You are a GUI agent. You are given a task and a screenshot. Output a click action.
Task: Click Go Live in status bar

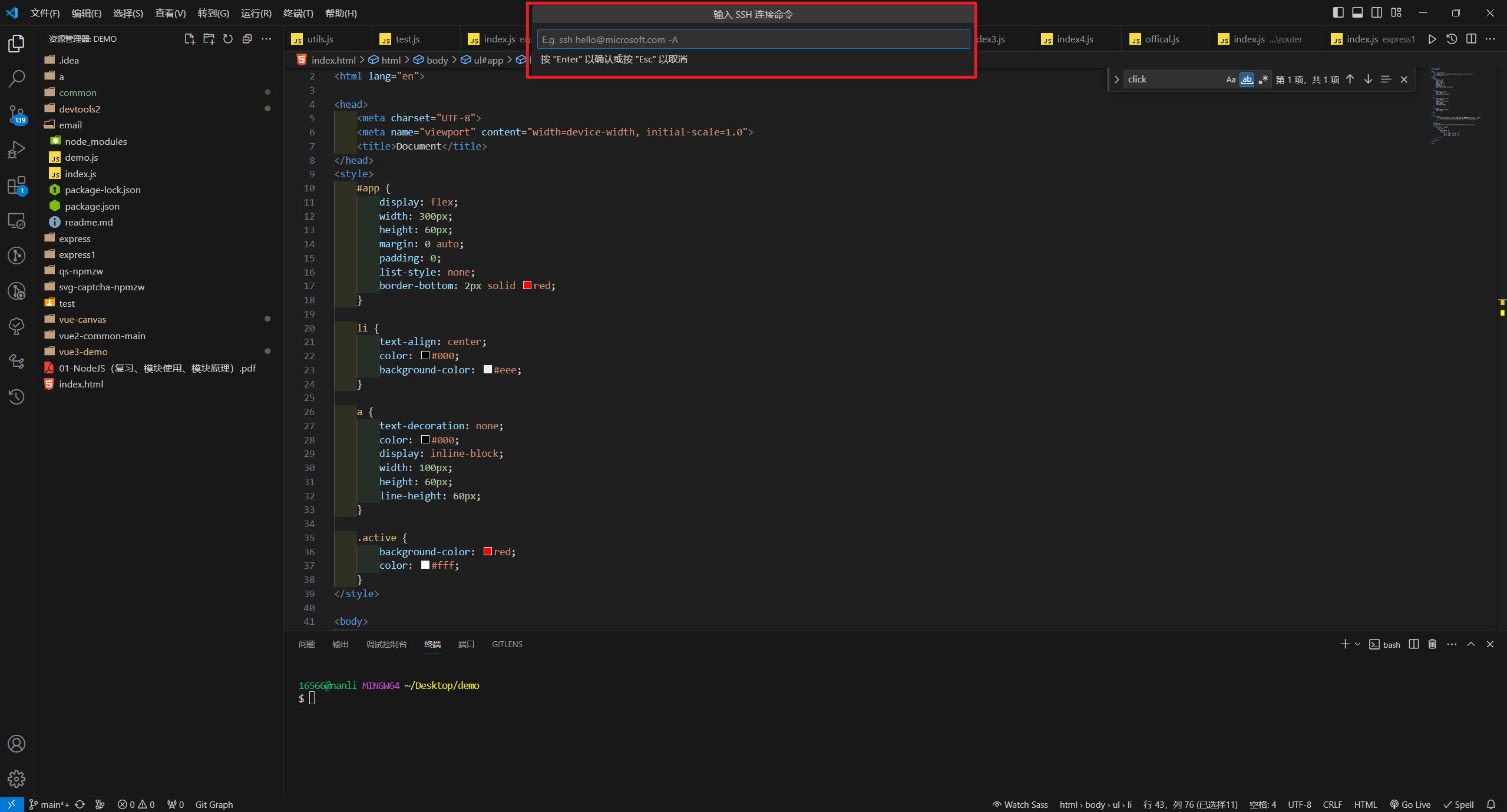[x=1410, y=804]
